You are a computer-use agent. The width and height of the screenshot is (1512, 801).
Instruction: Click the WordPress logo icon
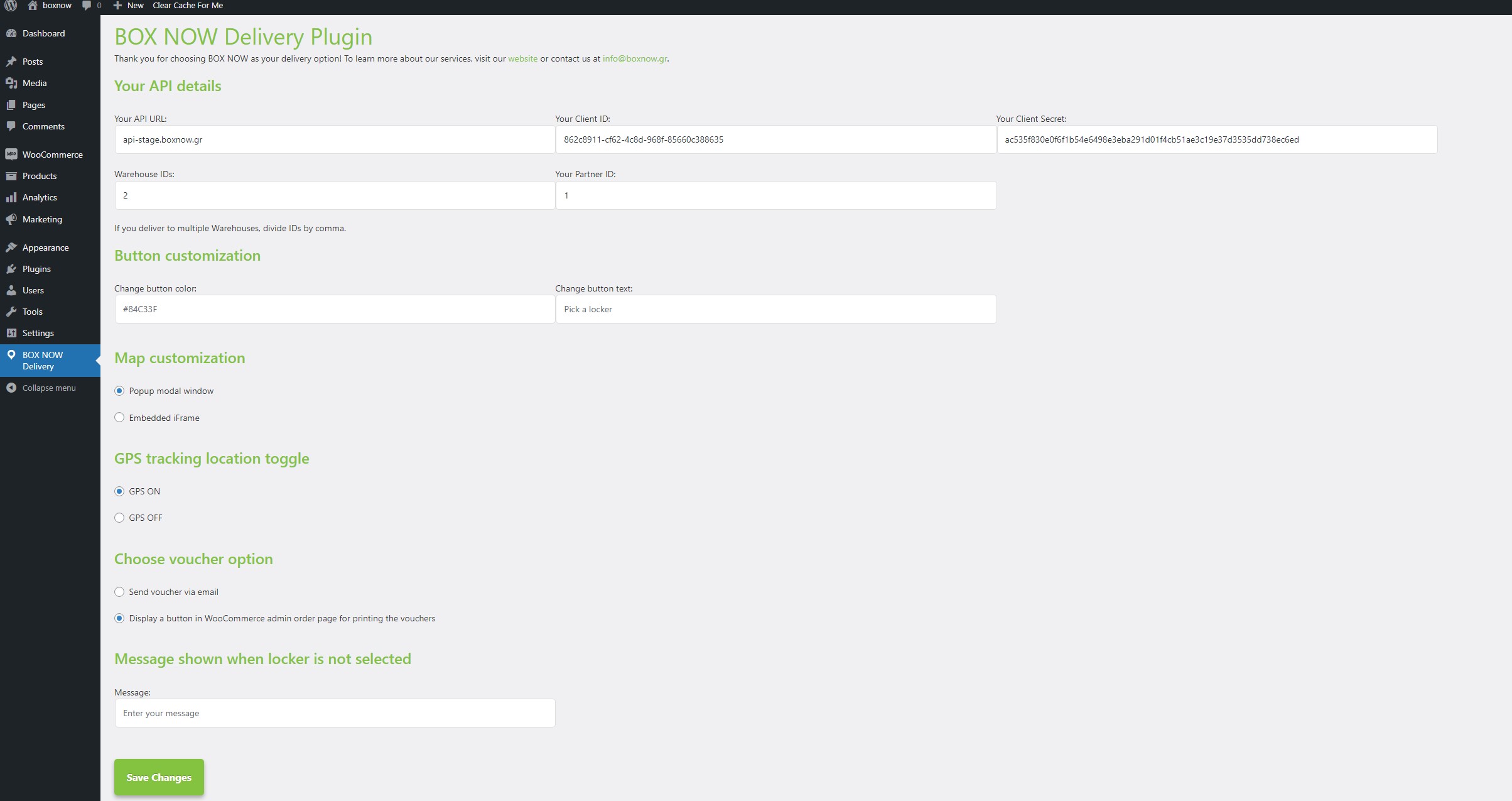pos(11,6)
